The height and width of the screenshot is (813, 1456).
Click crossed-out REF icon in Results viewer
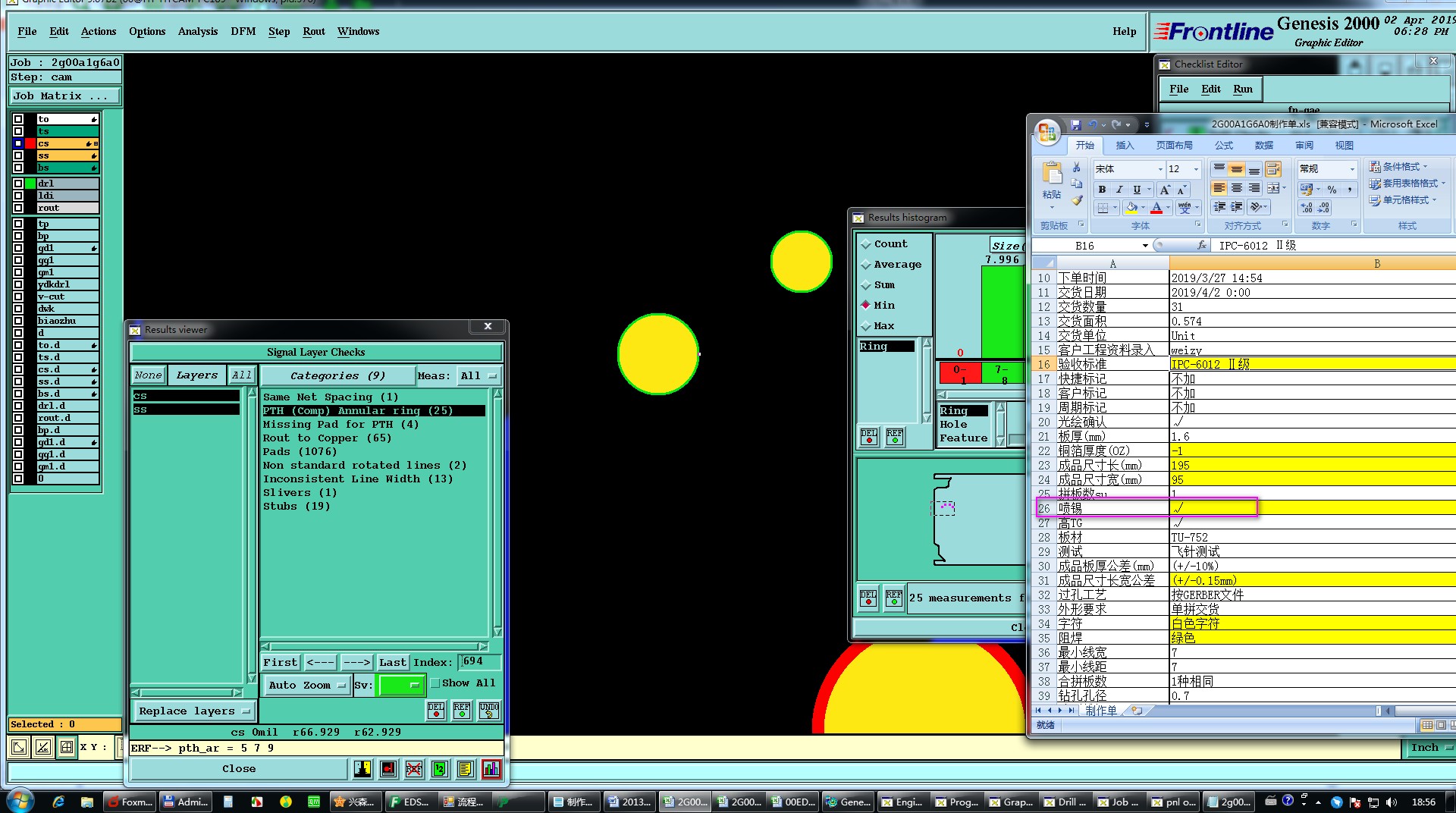coord(414,769)
